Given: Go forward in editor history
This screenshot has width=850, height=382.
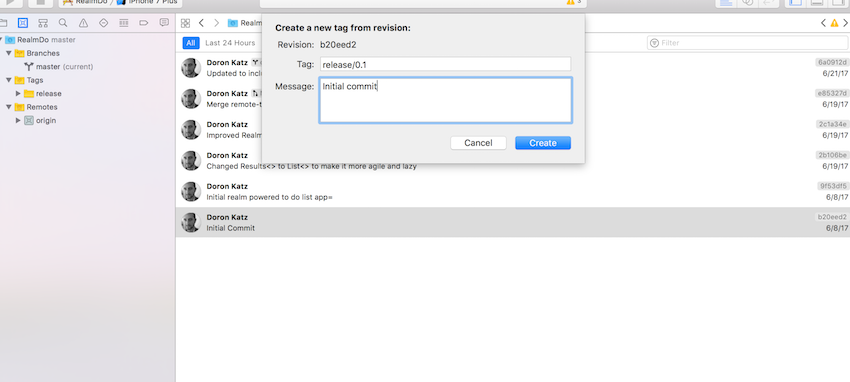Looking at the screenshot, I should [x=216, y=23].
